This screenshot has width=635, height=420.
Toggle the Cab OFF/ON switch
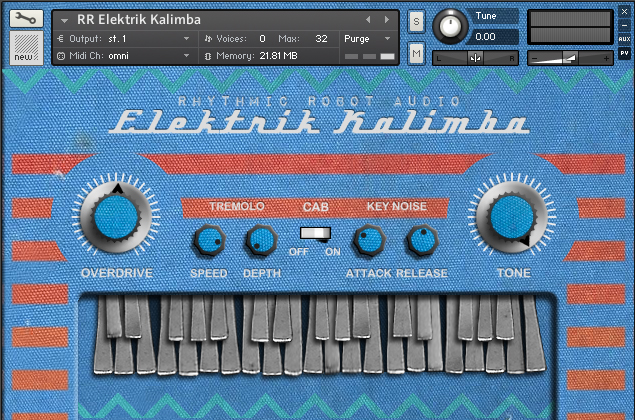click(315, 233)
